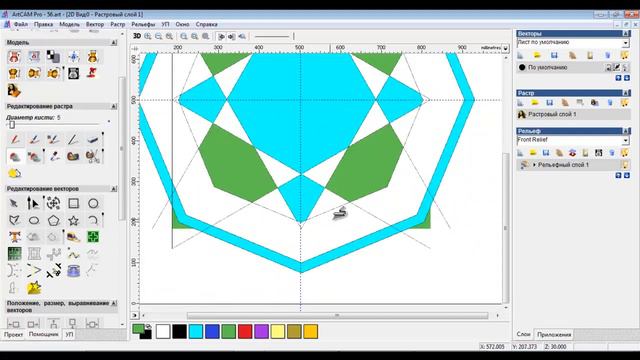The height and width of the screenshot is (360, 640).
Task: Collapse the Редактирование векторов section
Action: pyautogui.click(x=113, y=189)
